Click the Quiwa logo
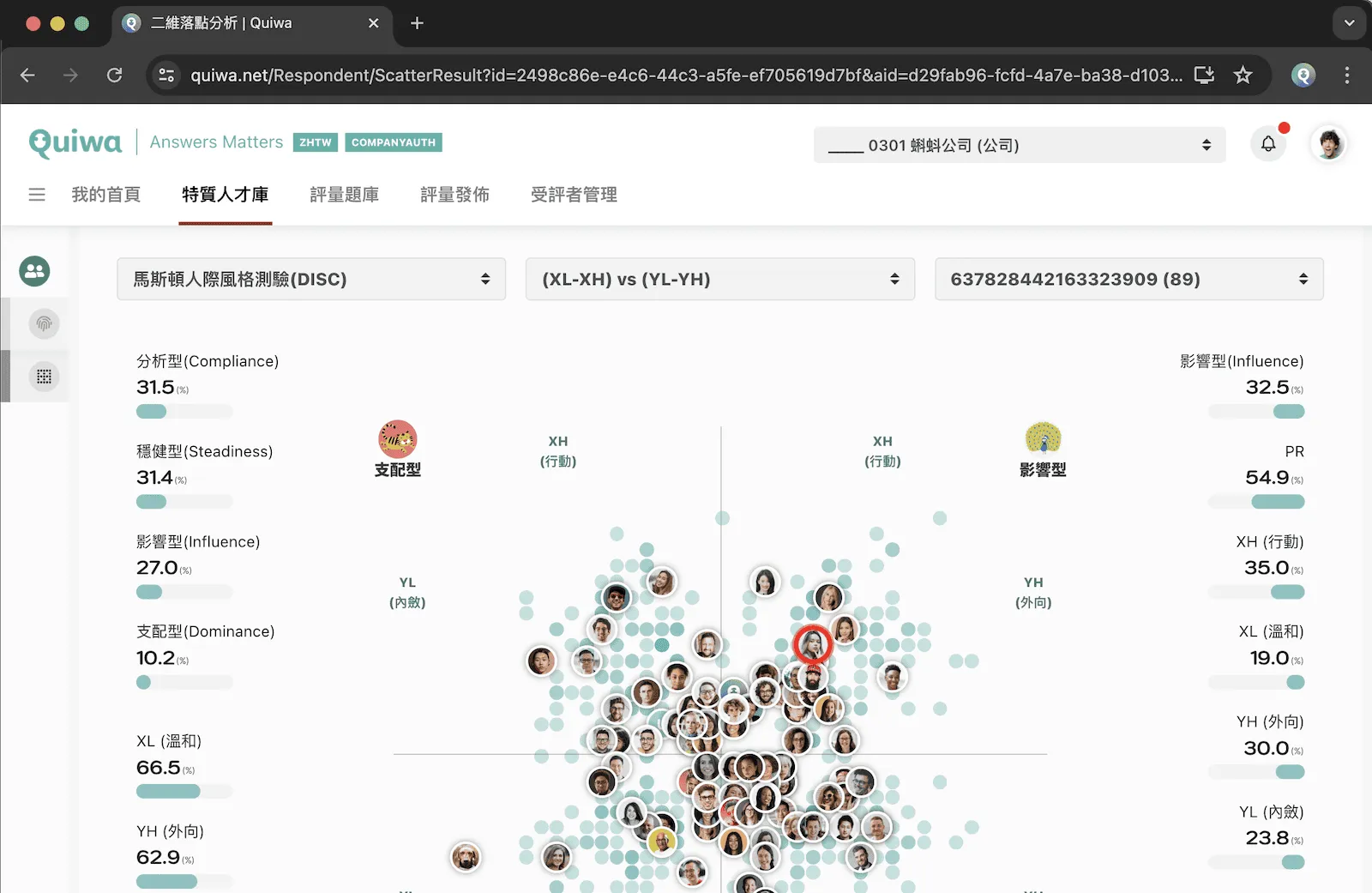The image size is (1372, 893). pos(75,142)
